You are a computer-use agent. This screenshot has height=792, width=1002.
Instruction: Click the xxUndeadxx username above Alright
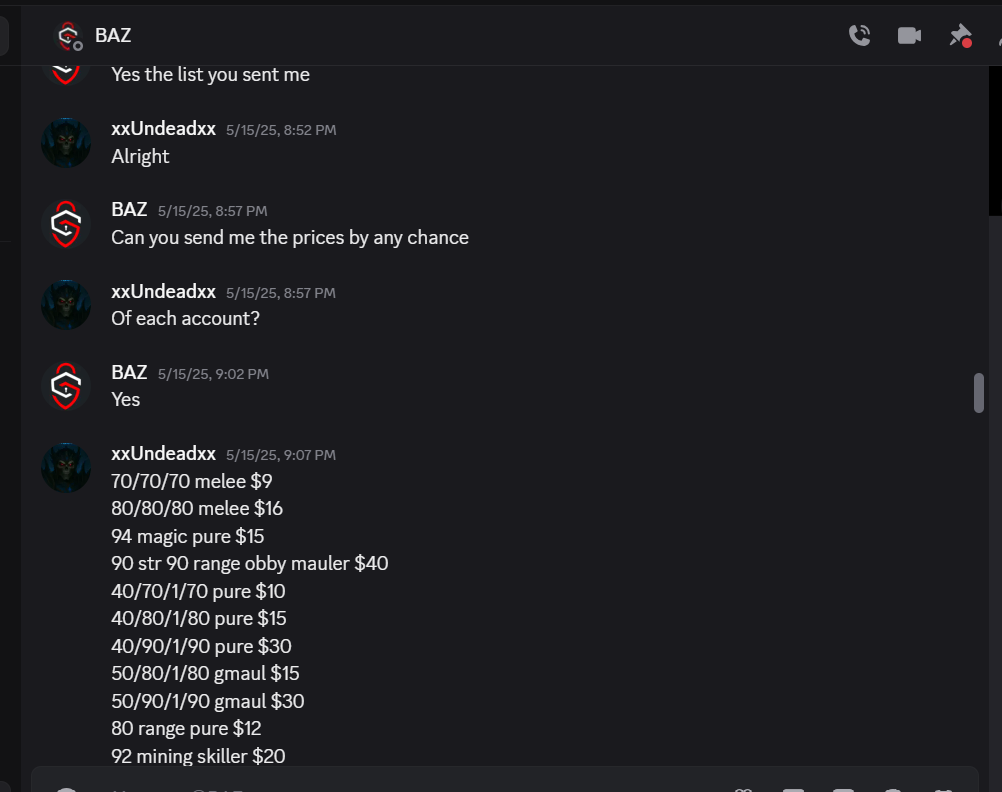(x=164, y=128)
